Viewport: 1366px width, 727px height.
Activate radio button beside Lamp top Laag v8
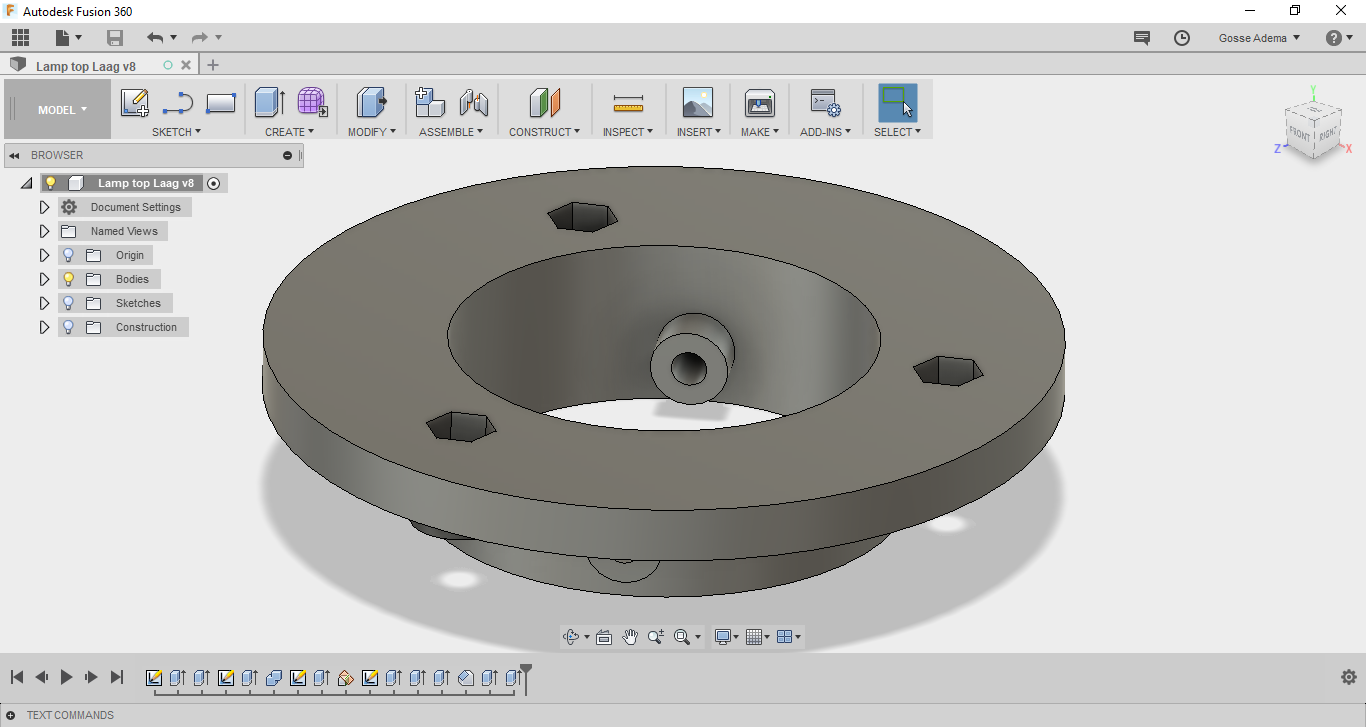[x=213, y=184]
